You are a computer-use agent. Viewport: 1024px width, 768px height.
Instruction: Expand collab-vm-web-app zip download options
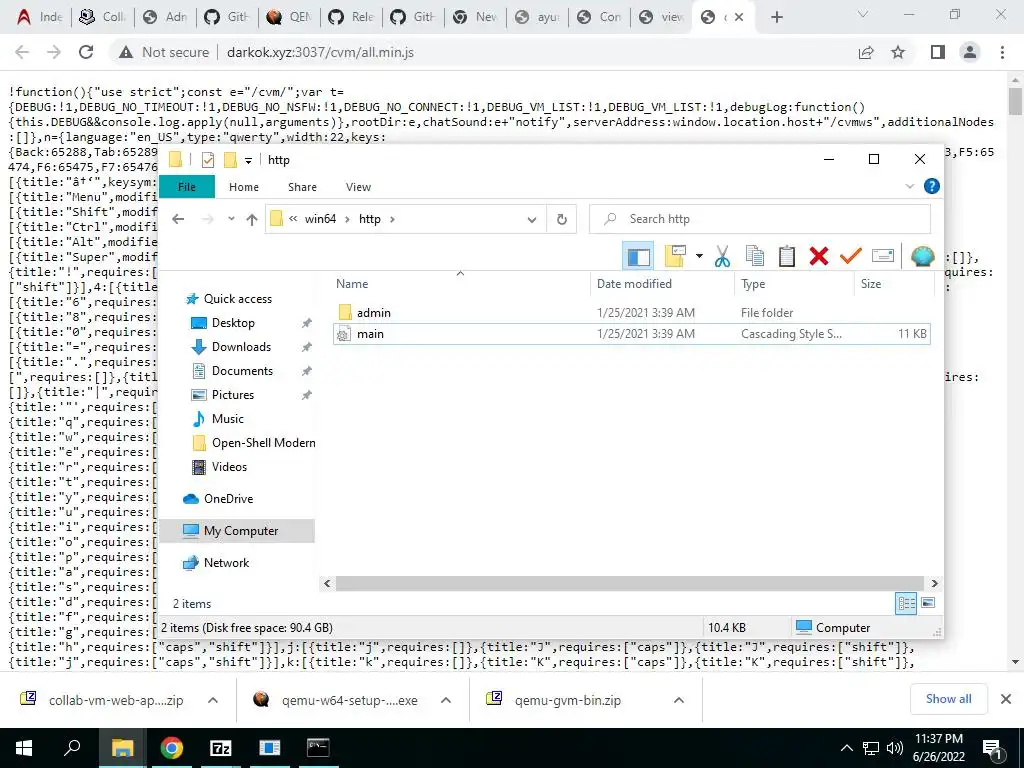213,700
